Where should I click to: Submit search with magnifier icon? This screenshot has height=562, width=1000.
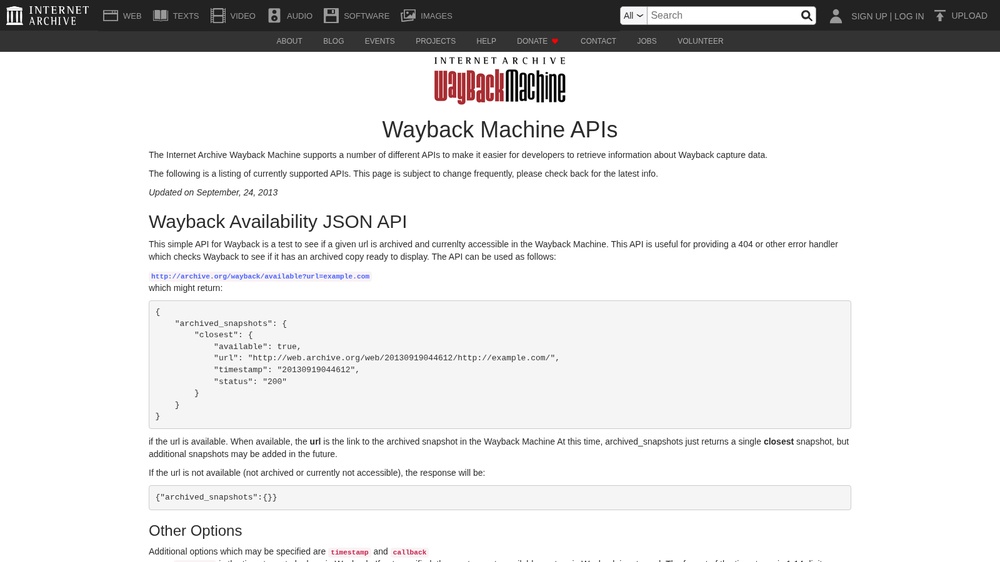[806, 15]
